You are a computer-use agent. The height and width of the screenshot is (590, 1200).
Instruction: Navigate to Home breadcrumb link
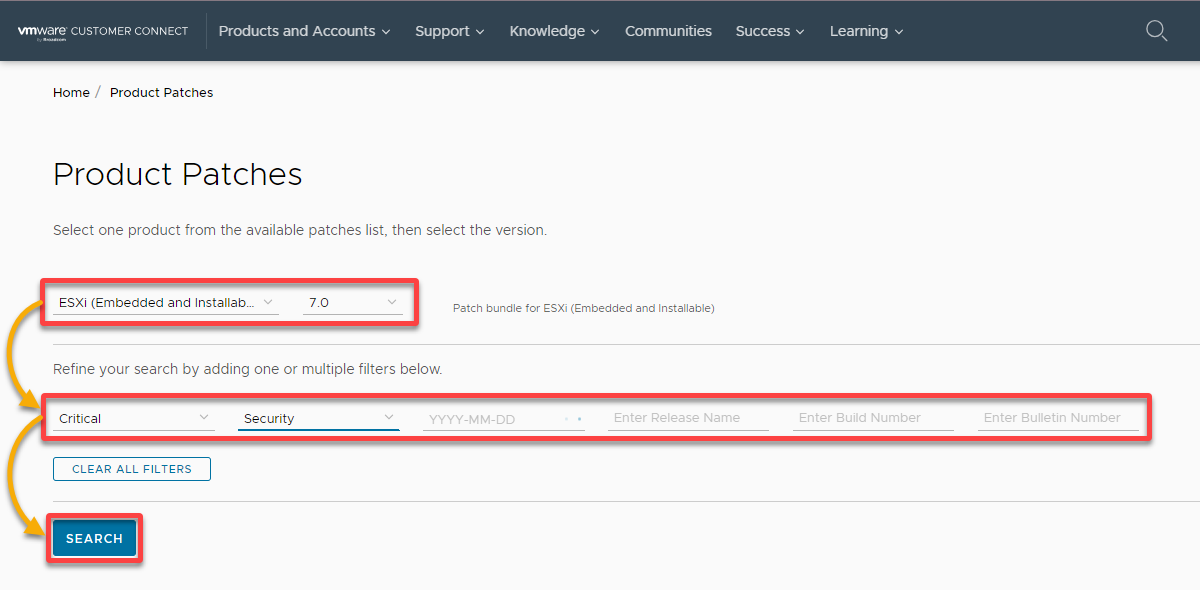click(x=71, y=92)
